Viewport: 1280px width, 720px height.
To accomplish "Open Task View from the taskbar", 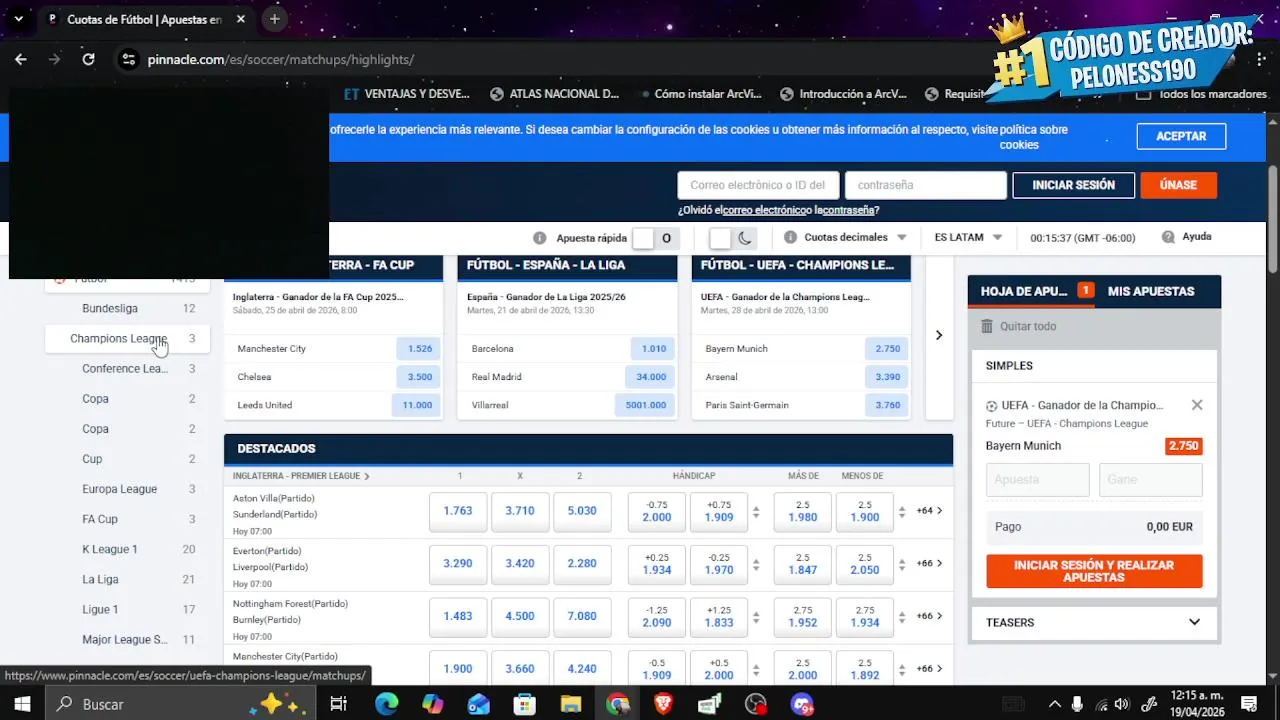I will (x=339, y=704).
